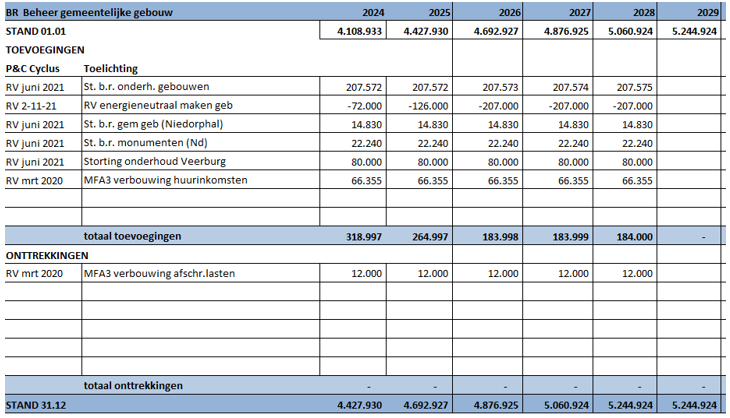Click the 'P&C Cyclus' header cell
This screenshot has height=418, width=730.
pos(33,68)
